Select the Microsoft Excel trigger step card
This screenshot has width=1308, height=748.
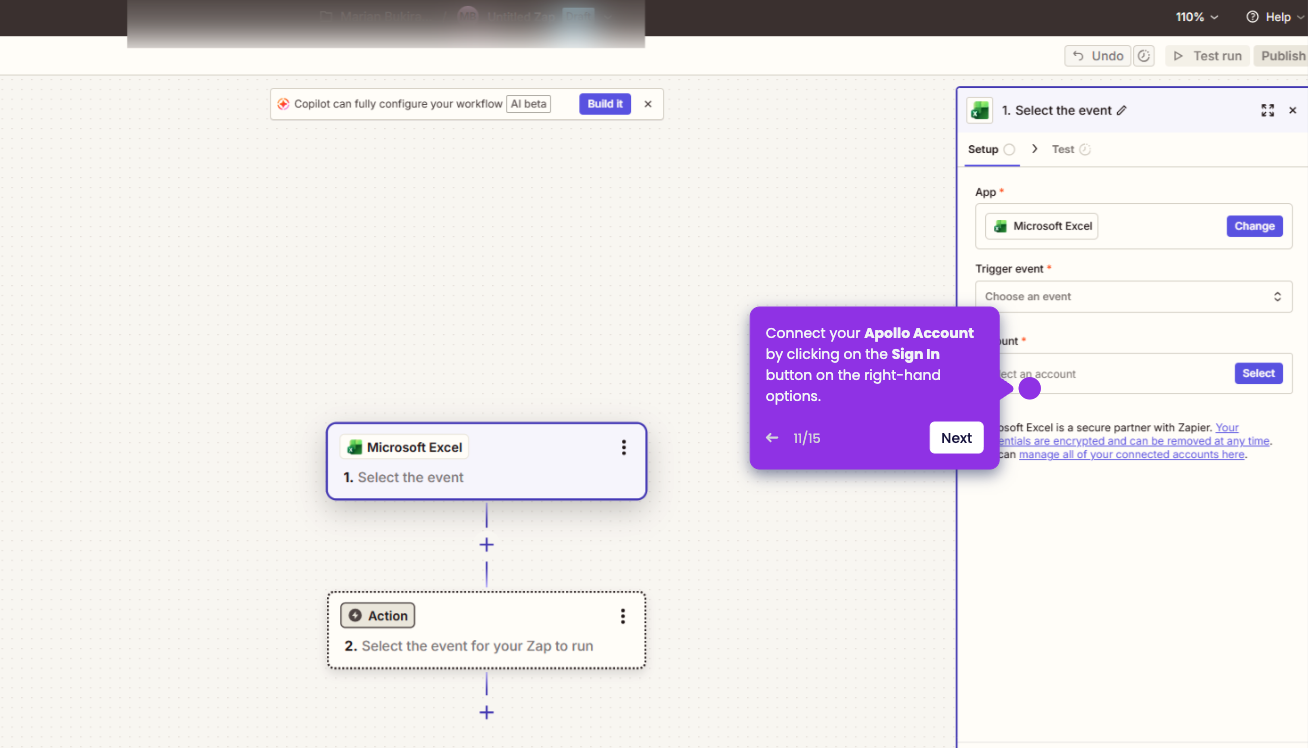[x=487, y=461]
